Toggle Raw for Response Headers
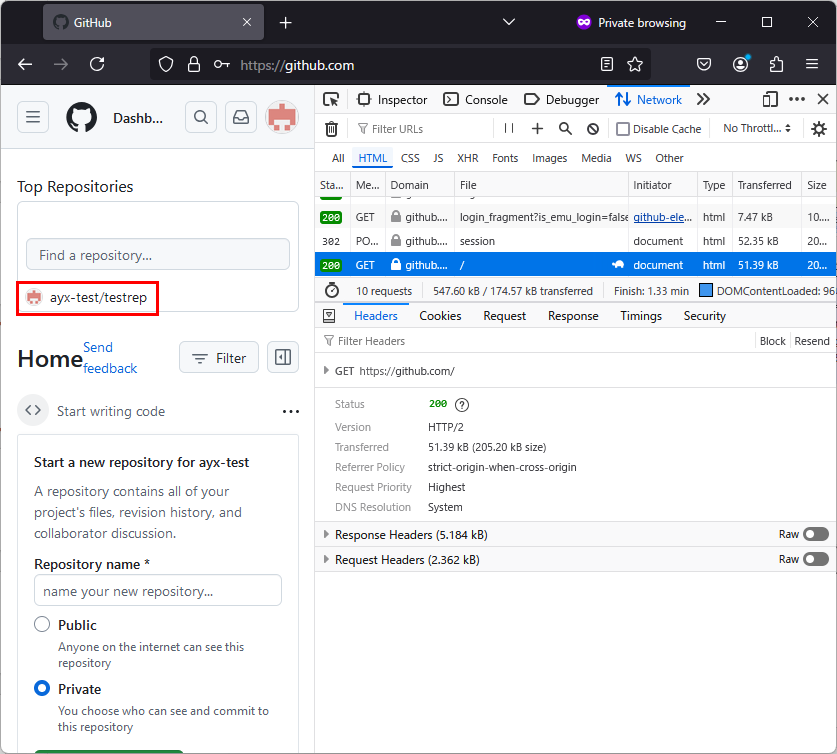Screen dimensions: 837x754 [816, 534]
